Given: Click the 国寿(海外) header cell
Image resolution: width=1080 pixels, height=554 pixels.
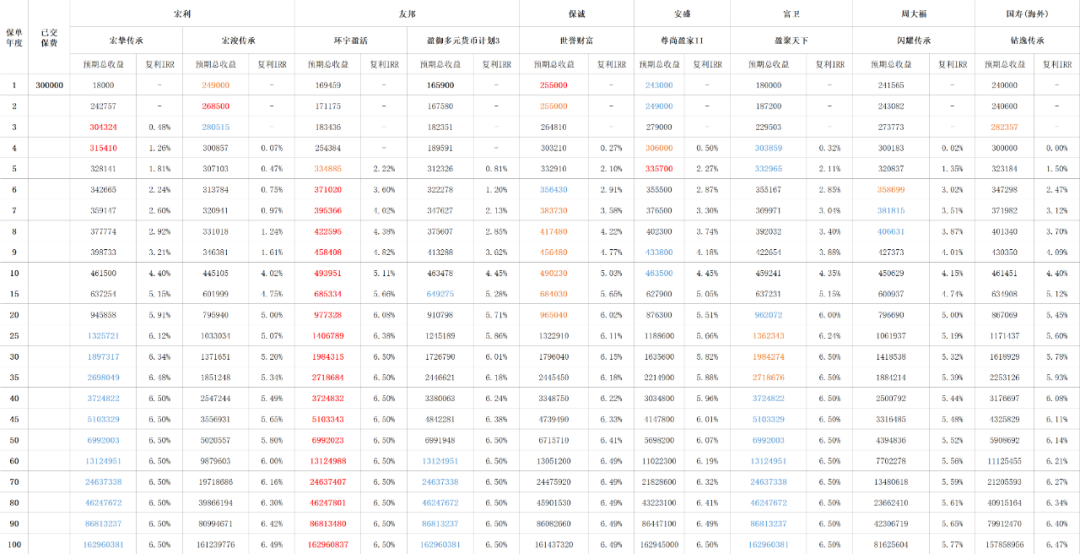Looking at the screenshot, I should (1027, 14).
